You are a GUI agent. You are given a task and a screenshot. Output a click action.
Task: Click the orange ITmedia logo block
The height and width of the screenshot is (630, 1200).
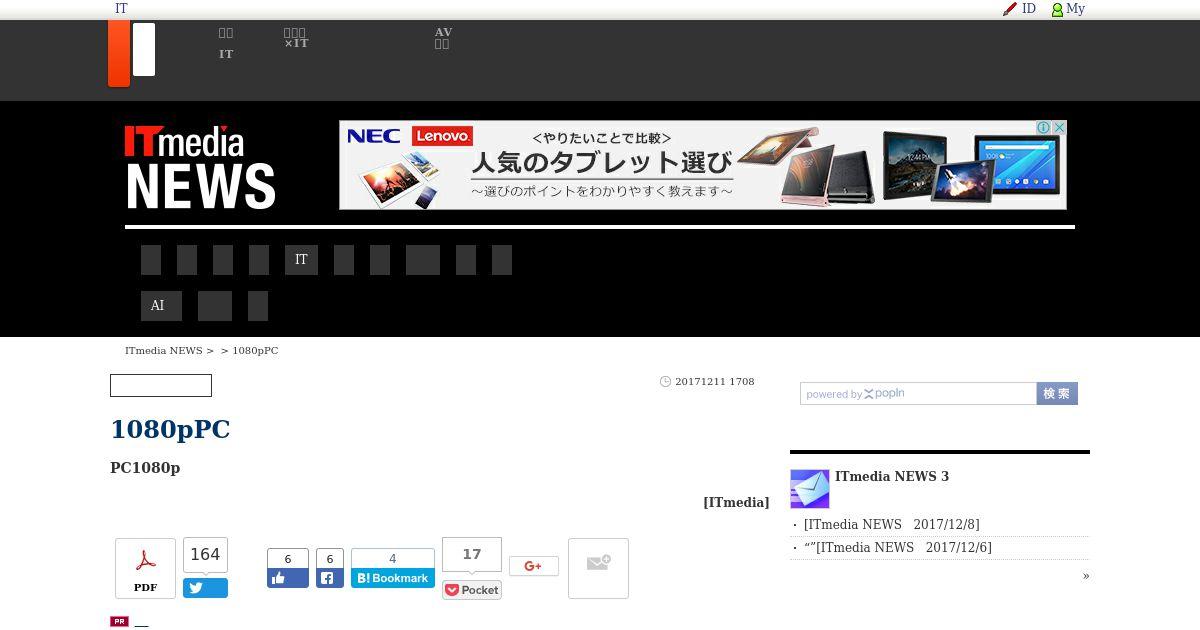[x=119, y=53]
